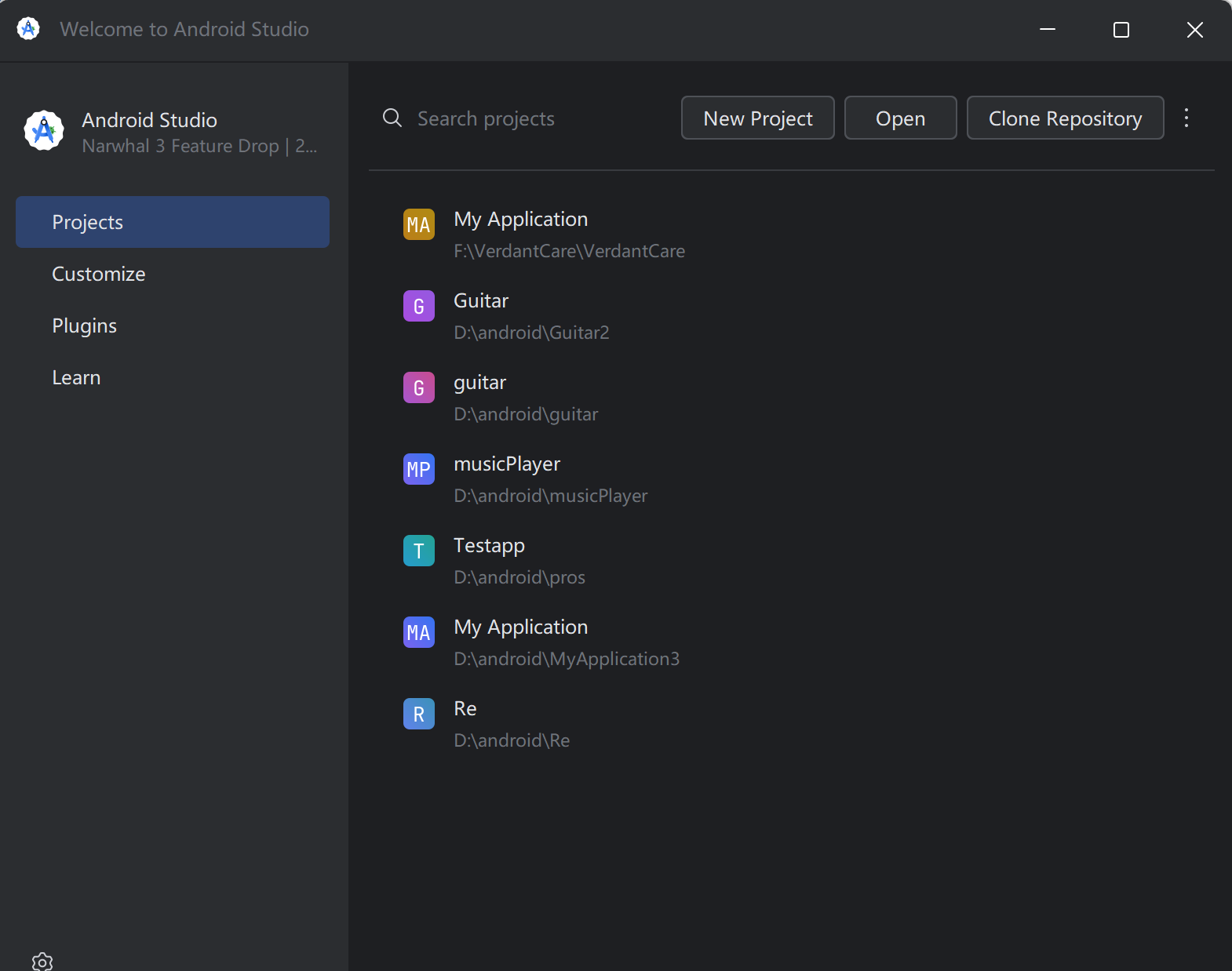Click the Welcome to Android Studio title

(x=184, y=29)
